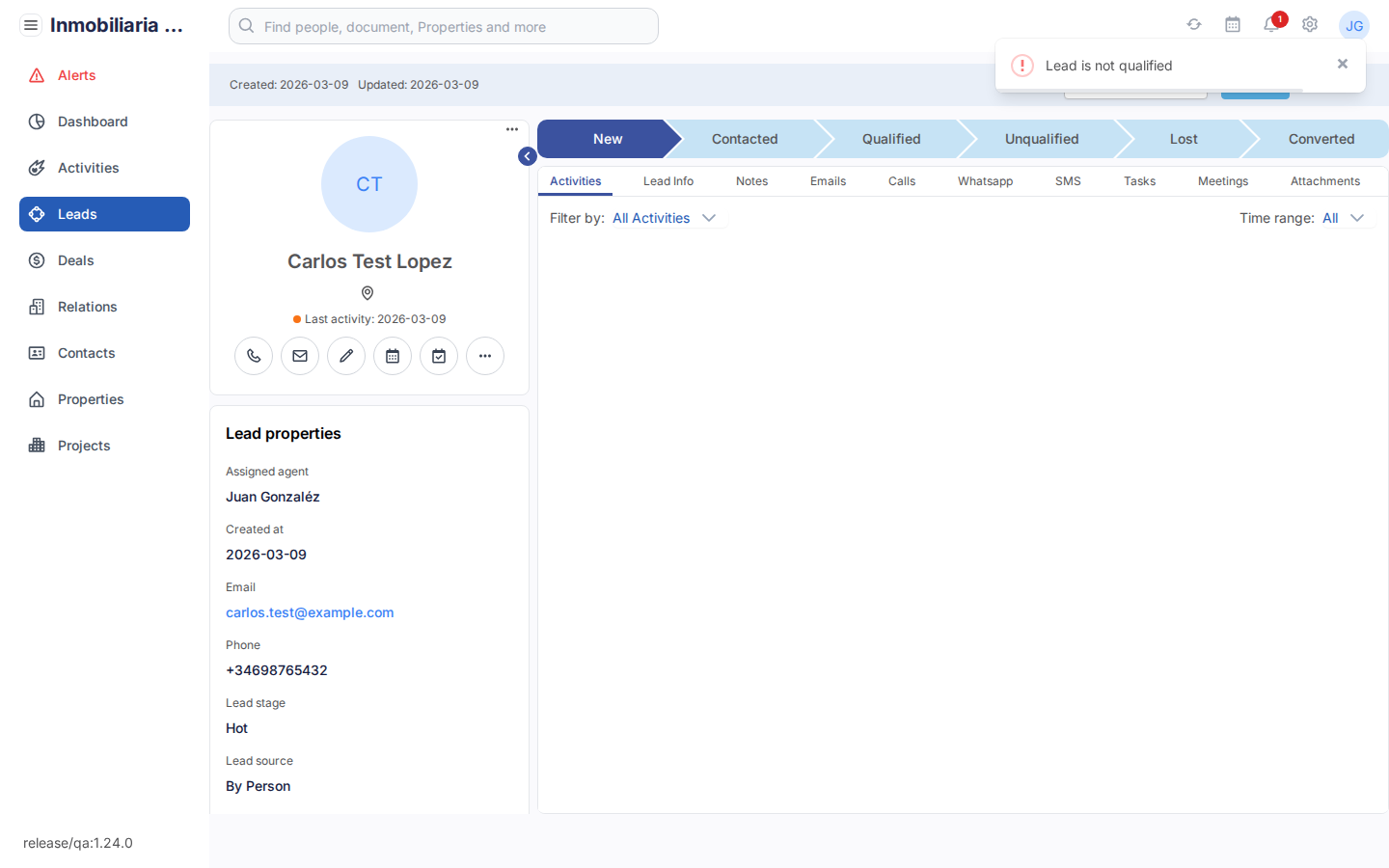Select the create task icon under lead name

tap(439, 356)
